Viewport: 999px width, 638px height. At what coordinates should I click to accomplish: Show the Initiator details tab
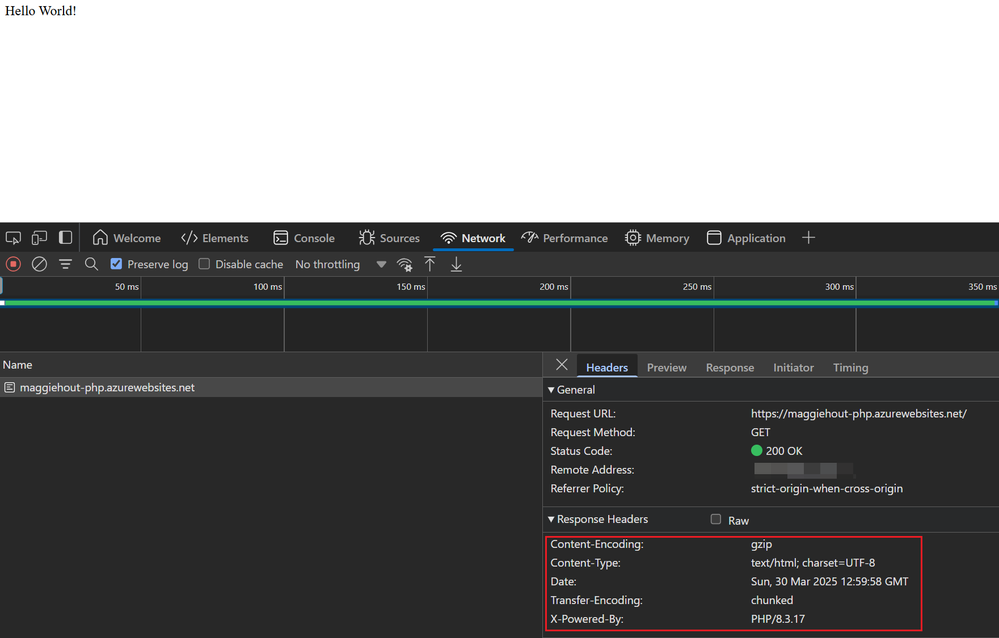pos(793,367)
